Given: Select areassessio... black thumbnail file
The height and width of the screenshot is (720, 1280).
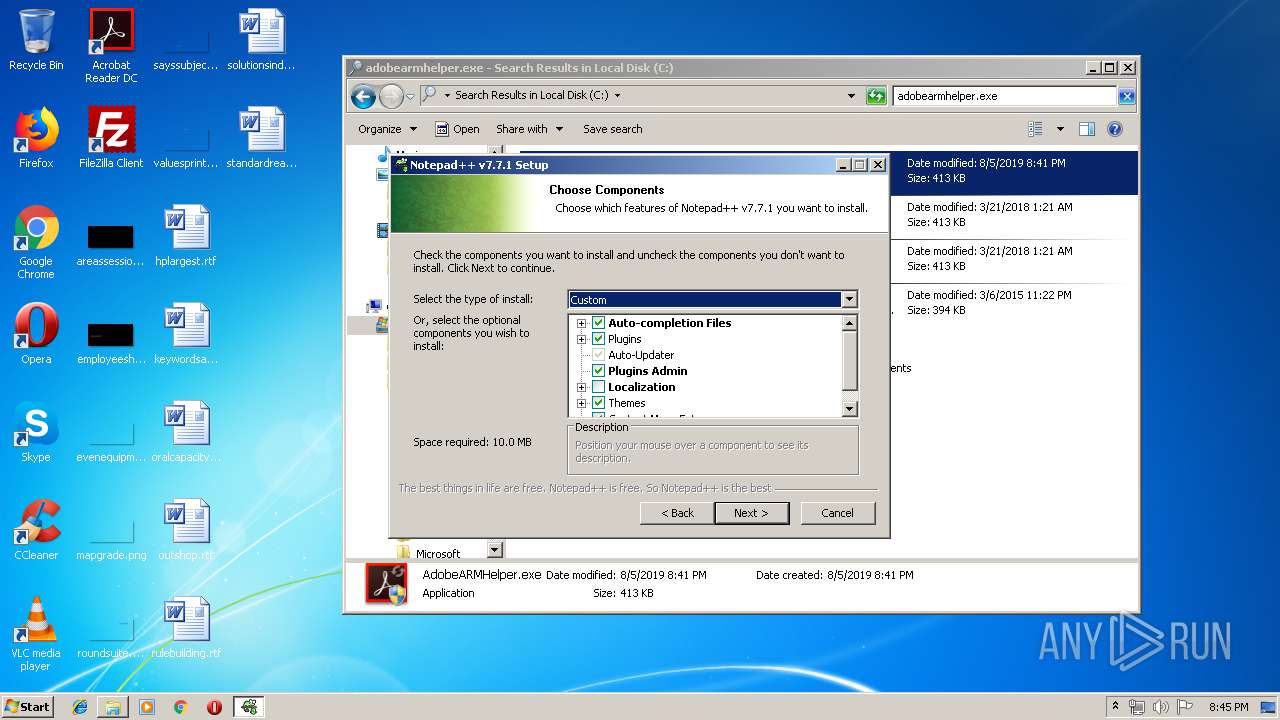Looking at the screenshot, I should coord(111,243).
